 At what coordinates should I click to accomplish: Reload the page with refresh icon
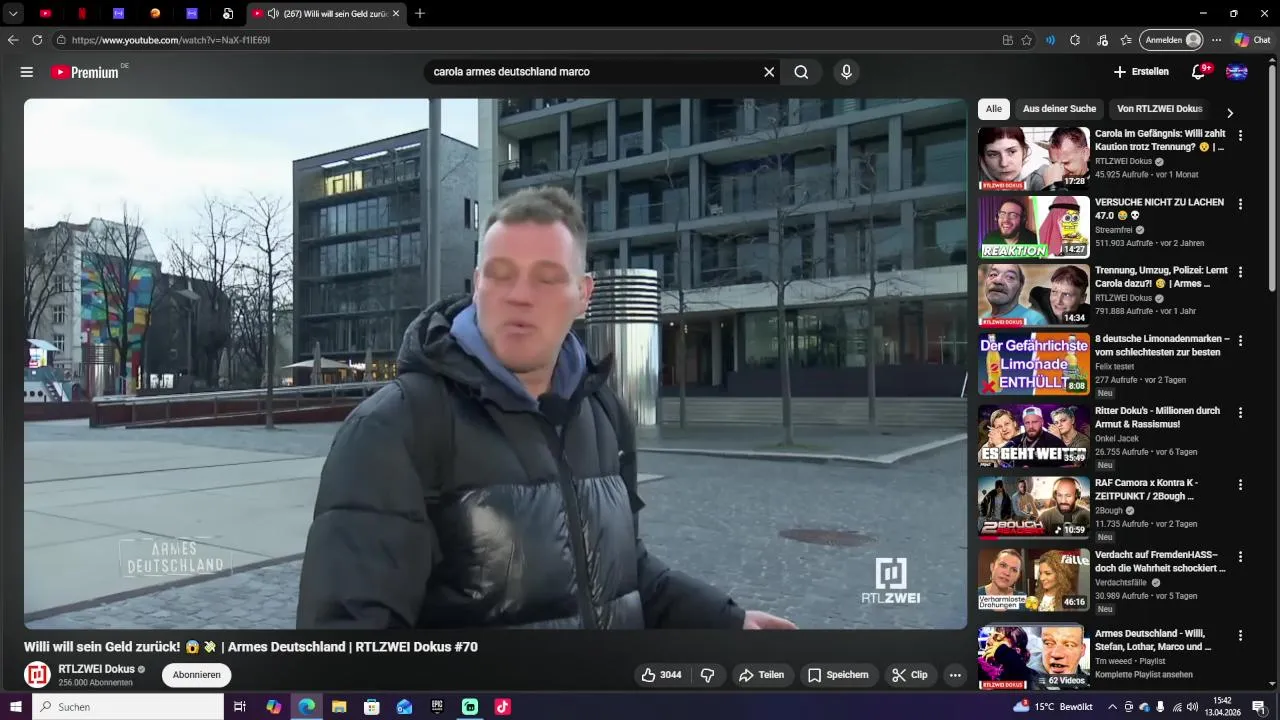pos(37,40)
